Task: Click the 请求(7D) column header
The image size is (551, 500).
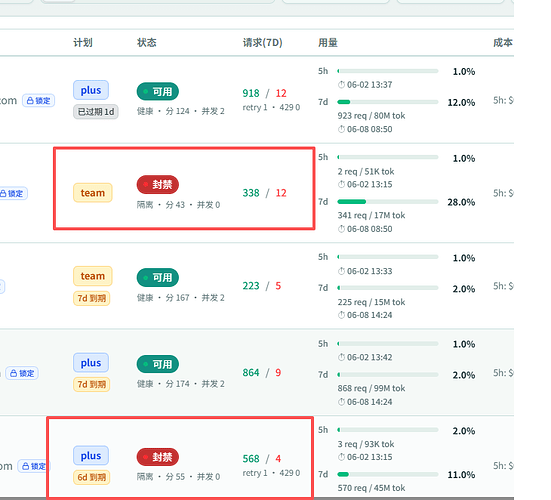Action: click(x=262, y=43)
